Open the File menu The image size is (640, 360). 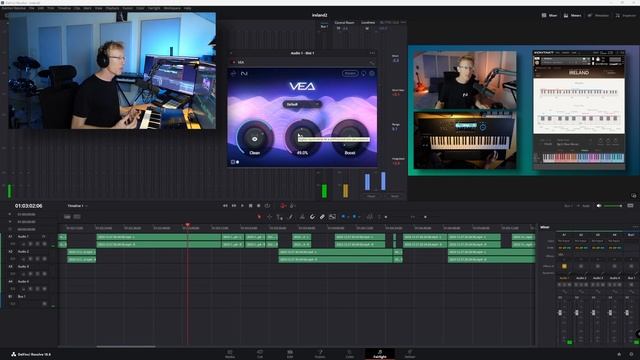[x=31, y=8]
